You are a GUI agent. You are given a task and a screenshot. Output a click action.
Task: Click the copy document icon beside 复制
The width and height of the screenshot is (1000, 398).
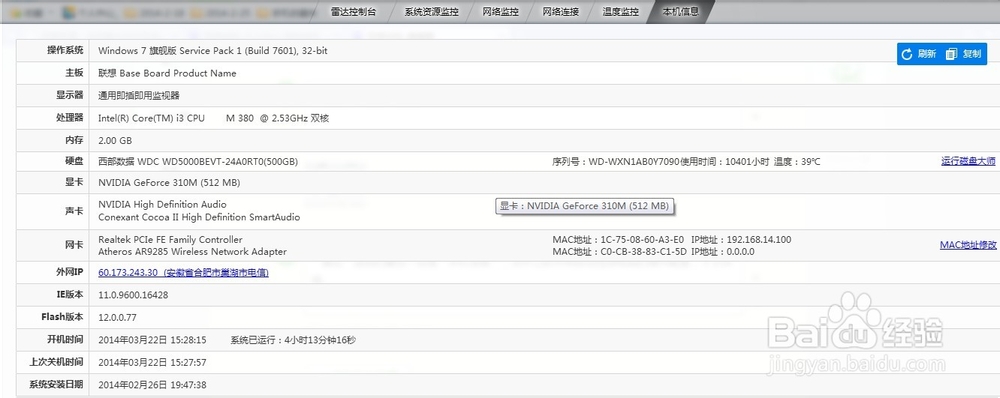click(952, 54)
